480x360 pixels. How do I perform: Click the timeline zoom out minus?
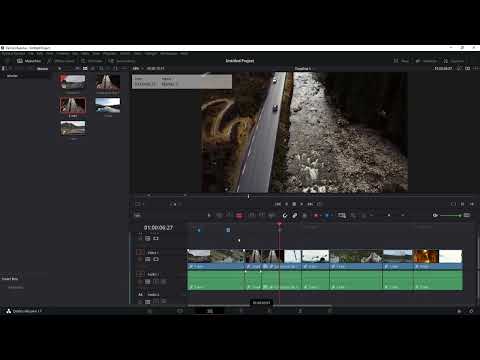click(372, 216)
